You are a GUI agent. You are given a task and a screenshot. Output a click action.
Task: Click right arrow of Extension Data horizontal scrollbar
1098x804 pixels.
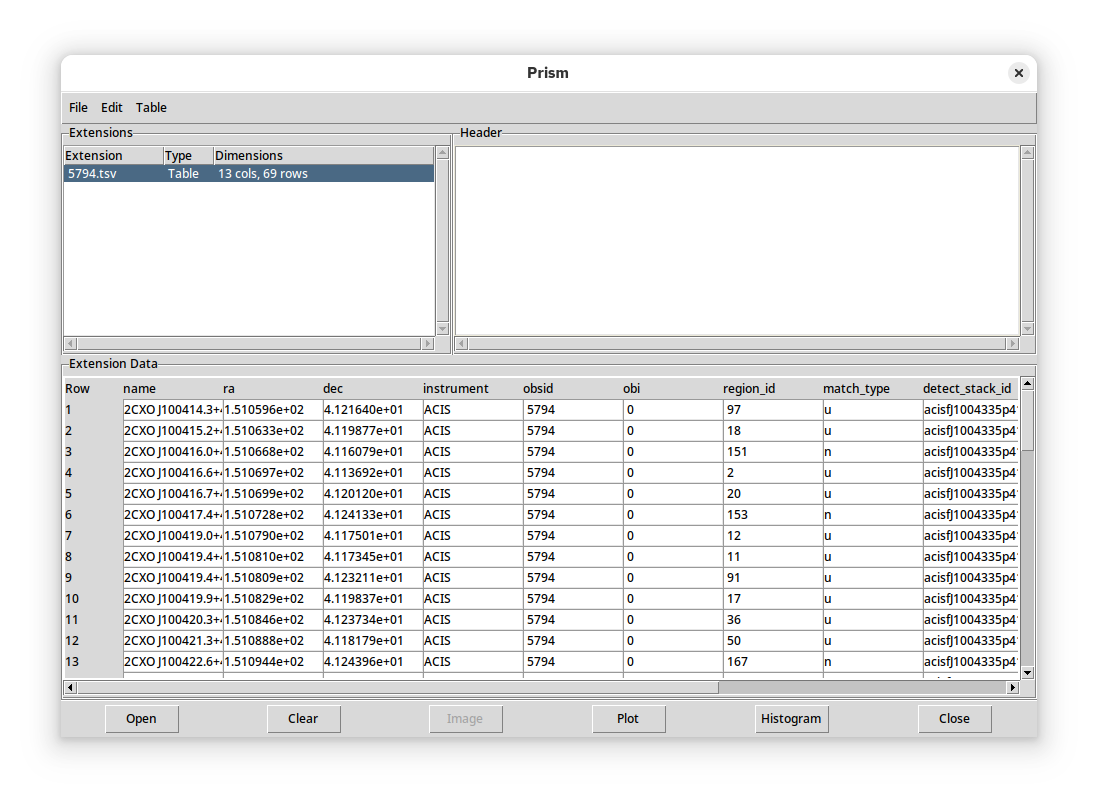[1013, 688]
